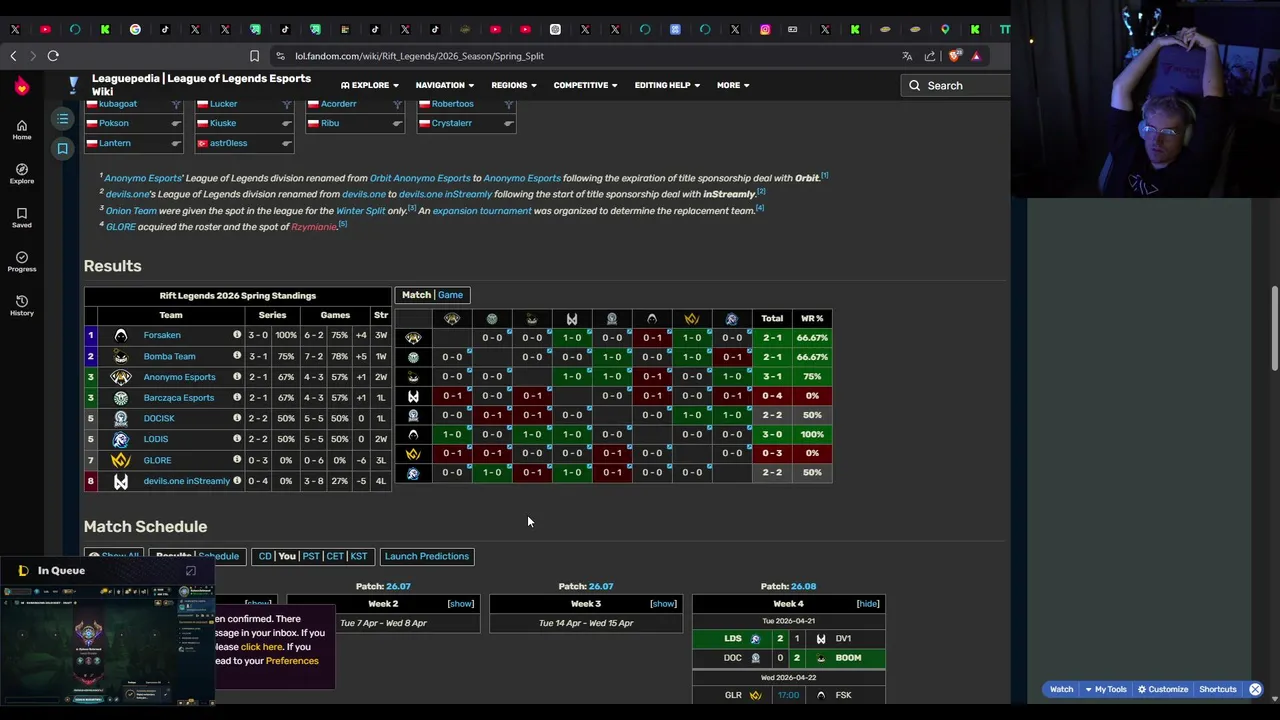Image resolution: width=1280 pixels, height=720 pixels.
Task: Open the Fandom Home sidebar icon
Action: [x=21, y=130]
